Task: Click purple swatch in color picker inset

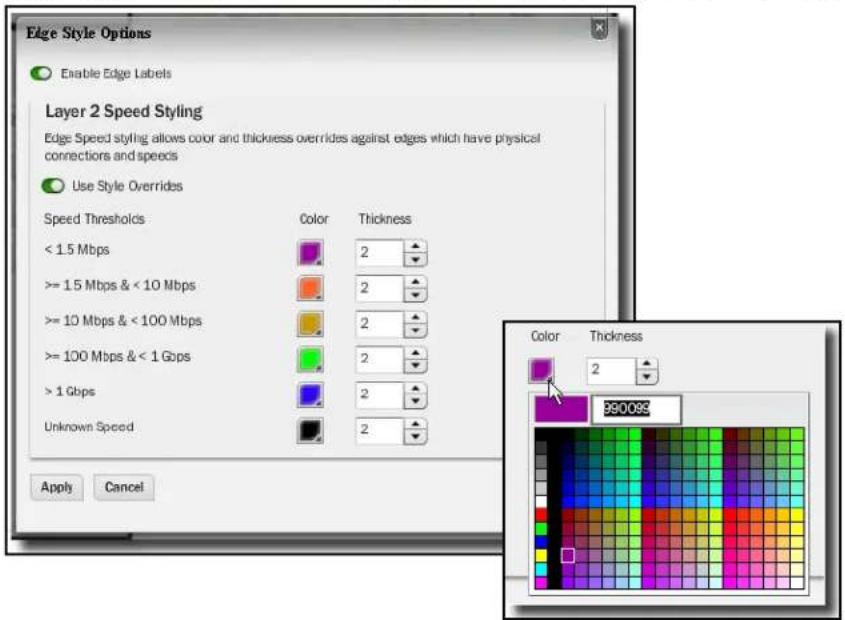Action: [541, 370]
